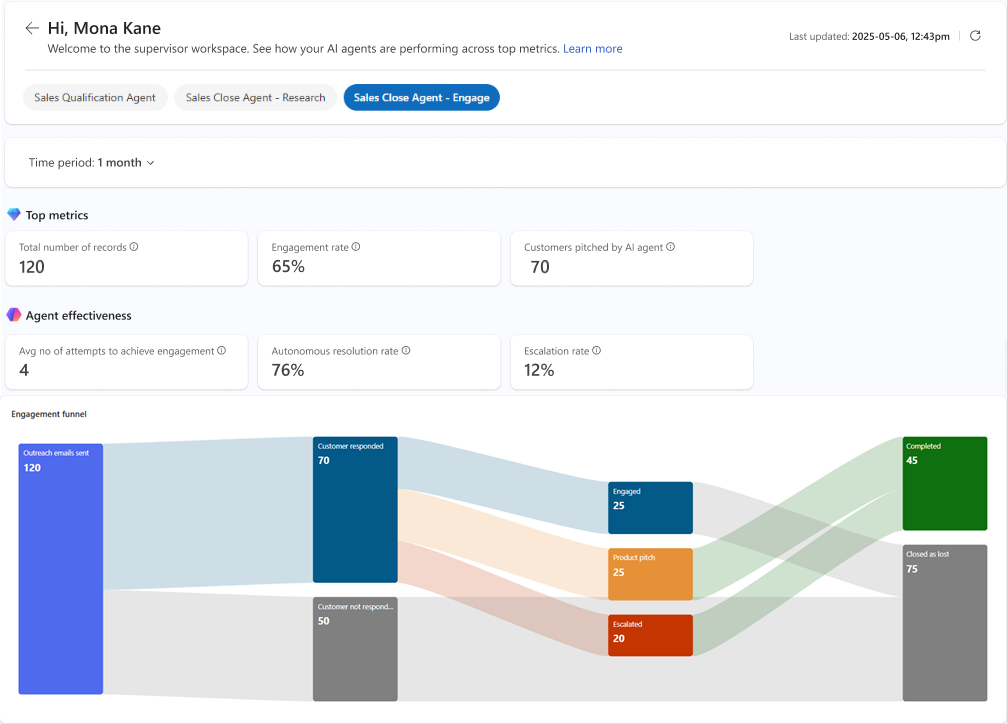Click the Escalation rate info icon
Screen dimensions: 1007x724
[x=596, y=350]
